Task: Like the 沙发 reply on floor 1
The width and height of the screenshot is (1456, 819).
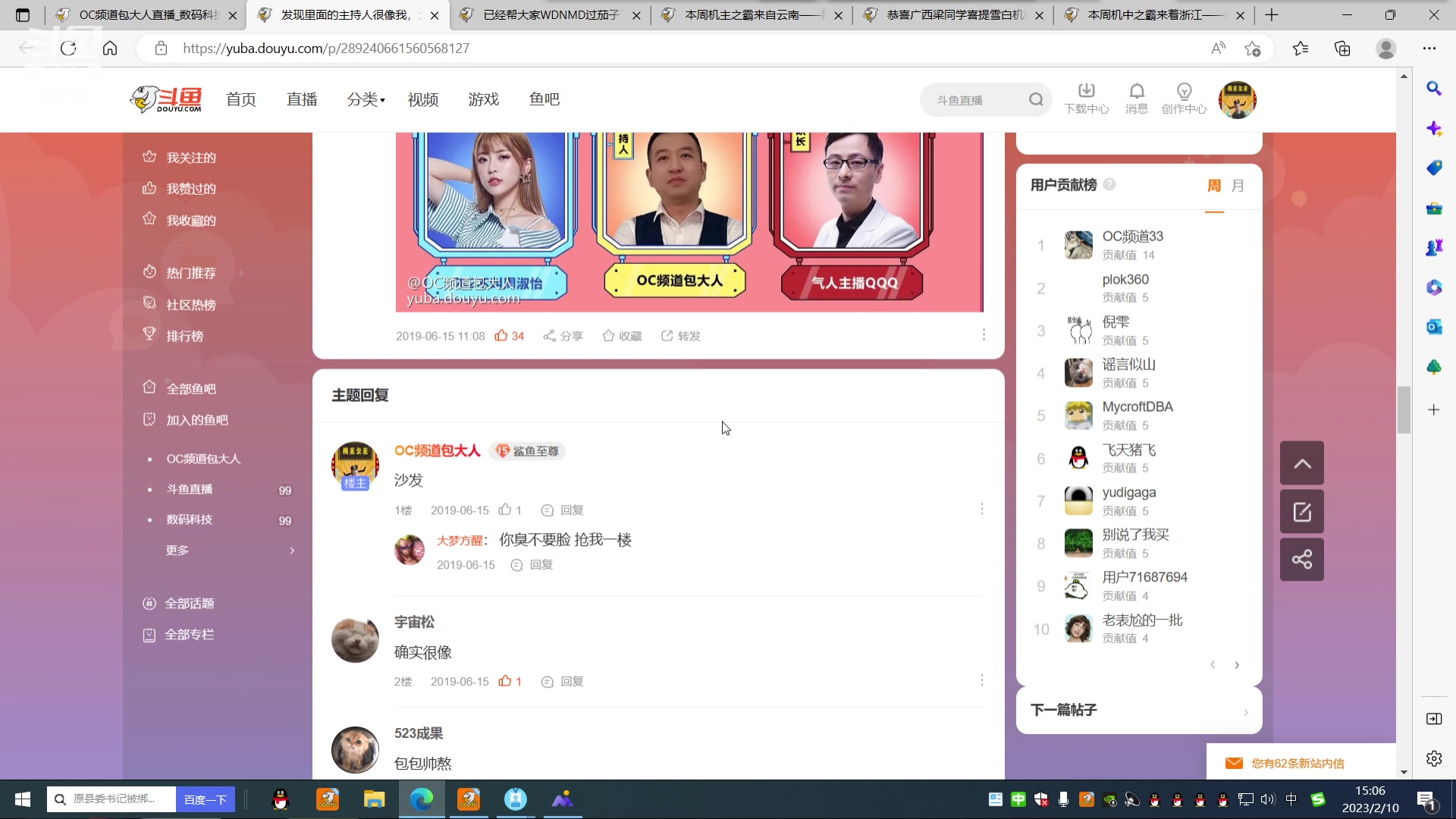Action: point(510,510)
